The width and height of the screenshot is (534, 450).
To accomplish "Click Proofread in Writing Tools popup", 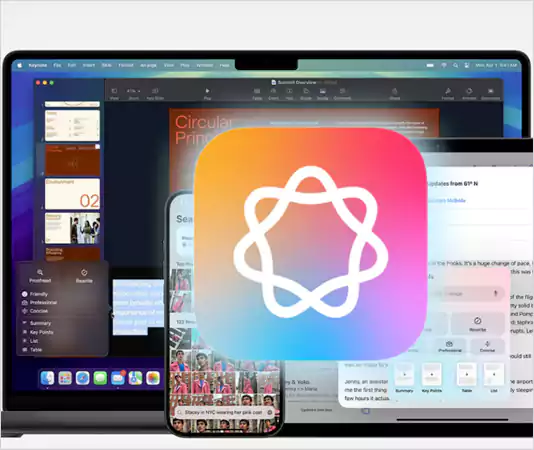I will pos(40,276).
